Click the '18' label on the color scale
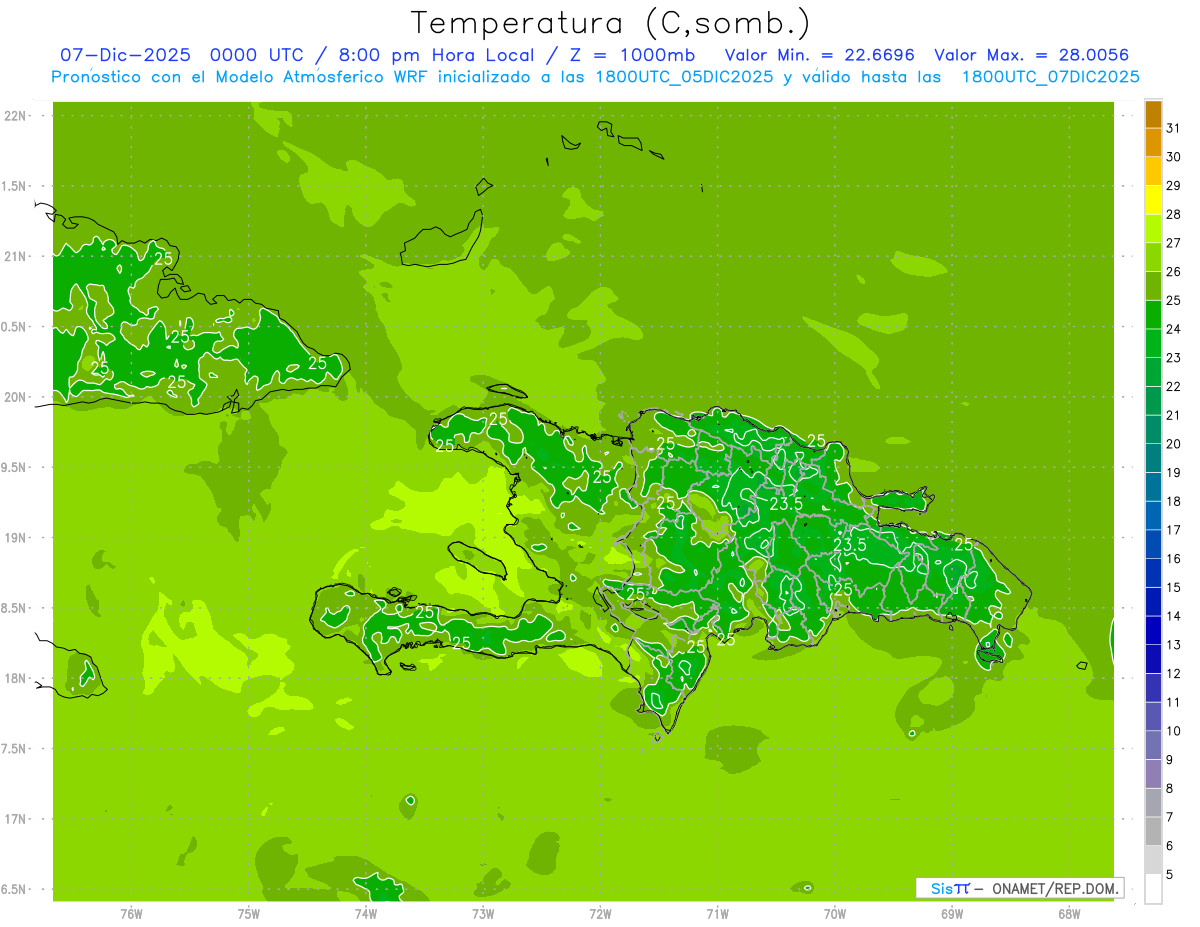This screenshot has height=927, width=1200. point(1173,501)
